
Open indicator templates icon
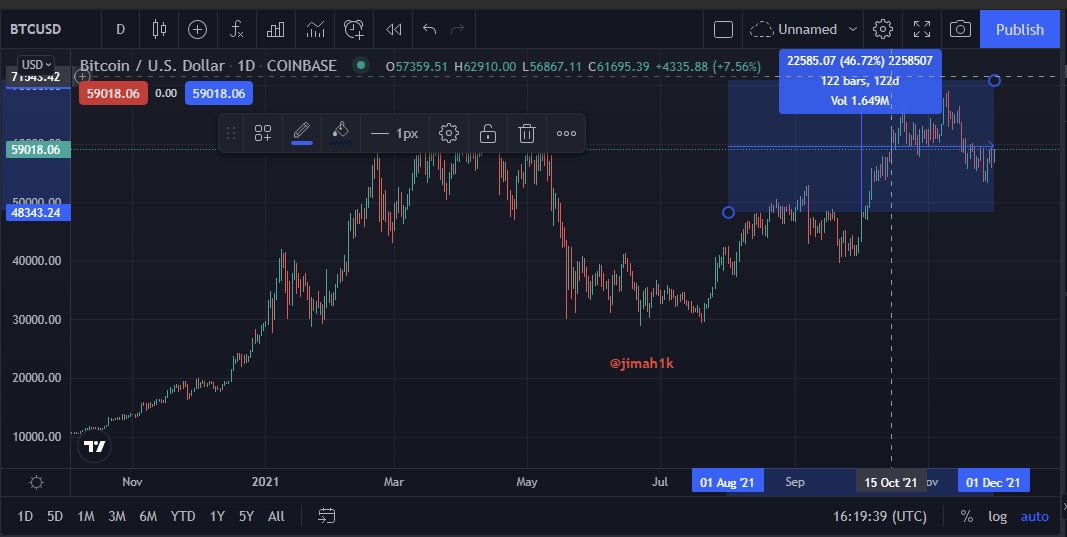pyautogui.click(x=315, y=29)
